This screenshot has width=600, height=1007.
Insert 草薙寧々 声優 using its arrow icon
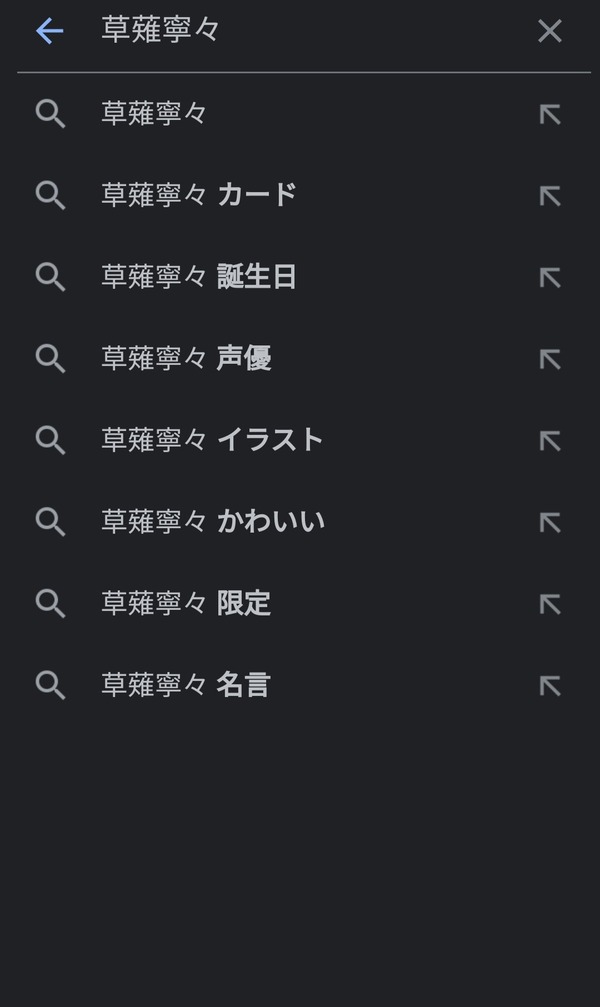pos(550,359)
